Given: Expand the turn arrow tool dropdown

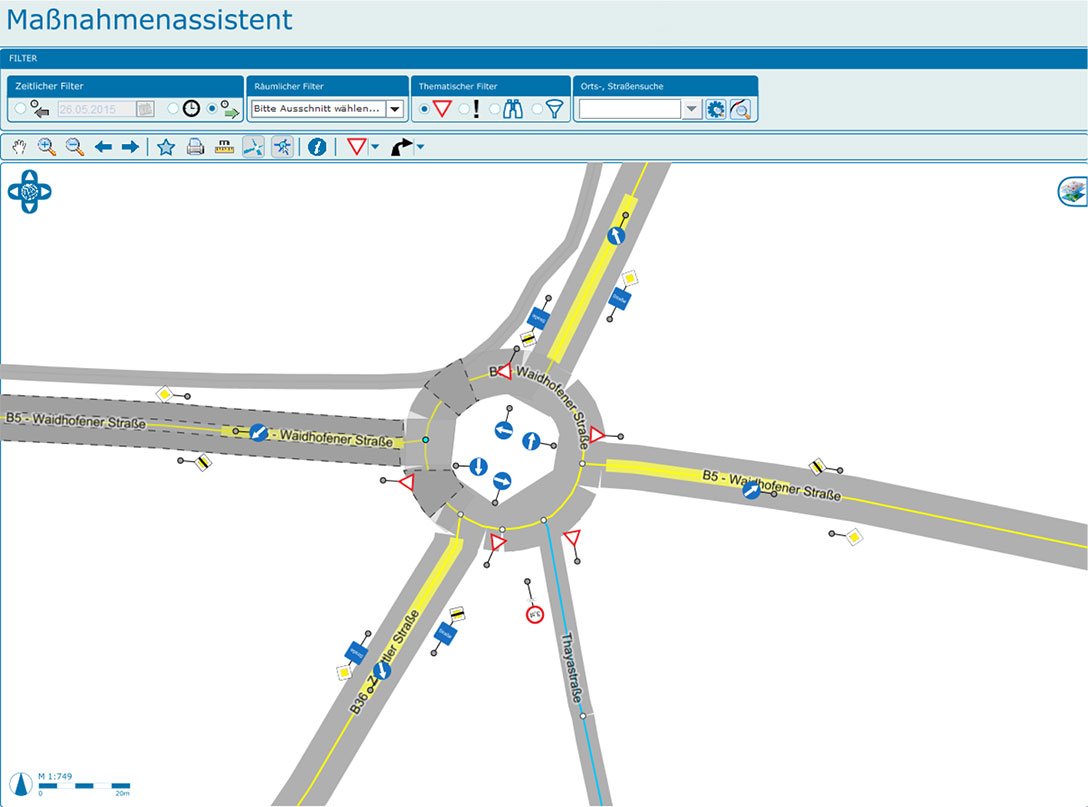Looking at the screenshot, I should (x=420, y=148).
